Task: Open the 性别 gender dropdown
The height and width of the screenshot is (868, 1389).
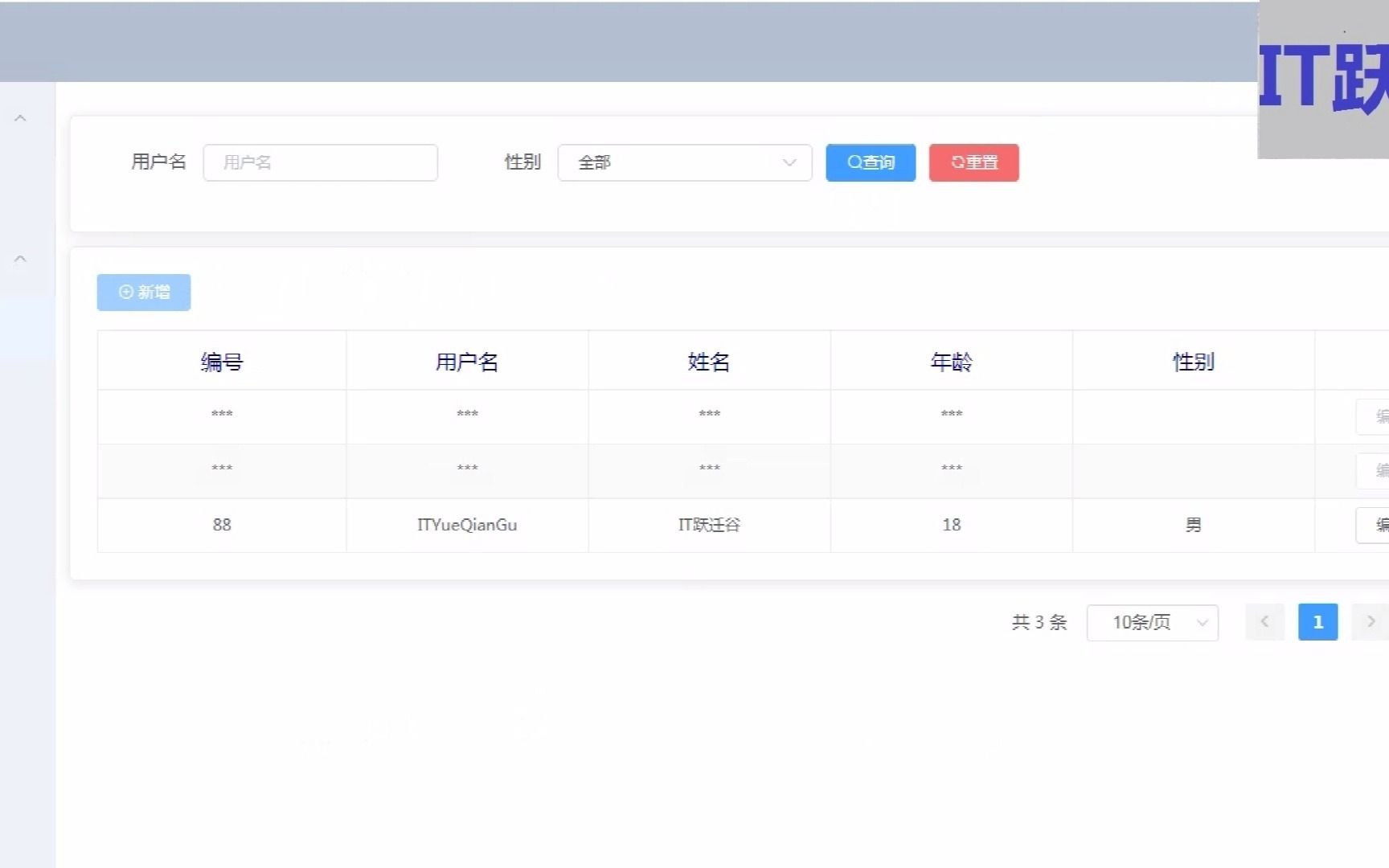Action: (x=684, y=162)
